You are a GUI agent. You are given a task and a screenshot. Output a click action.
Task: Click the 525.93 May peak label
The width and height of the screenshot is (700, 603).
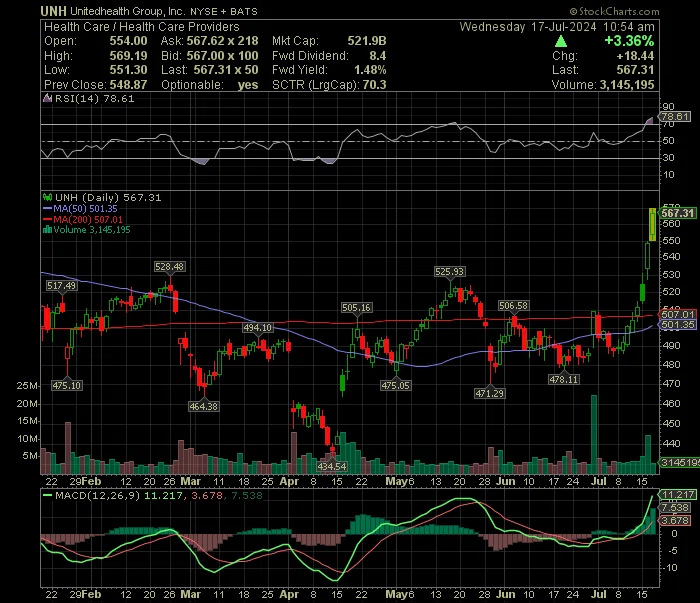click(x=450, y=271)
